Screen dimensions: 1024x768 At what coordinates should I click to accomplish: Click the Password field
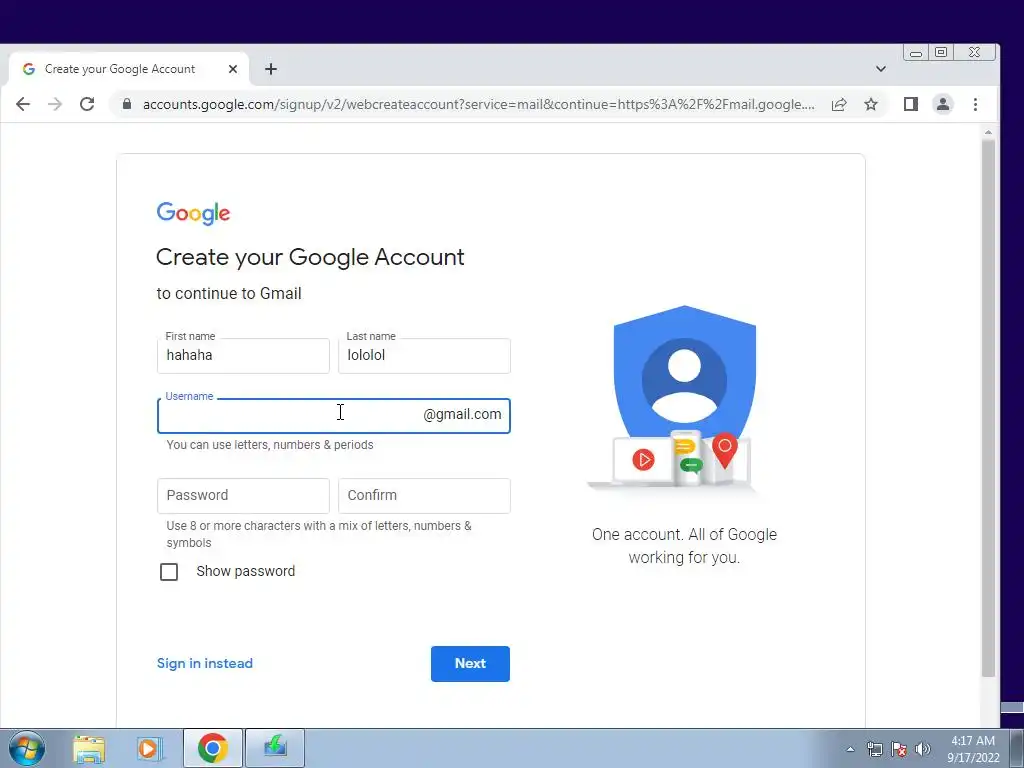click(x=243, y=496)
